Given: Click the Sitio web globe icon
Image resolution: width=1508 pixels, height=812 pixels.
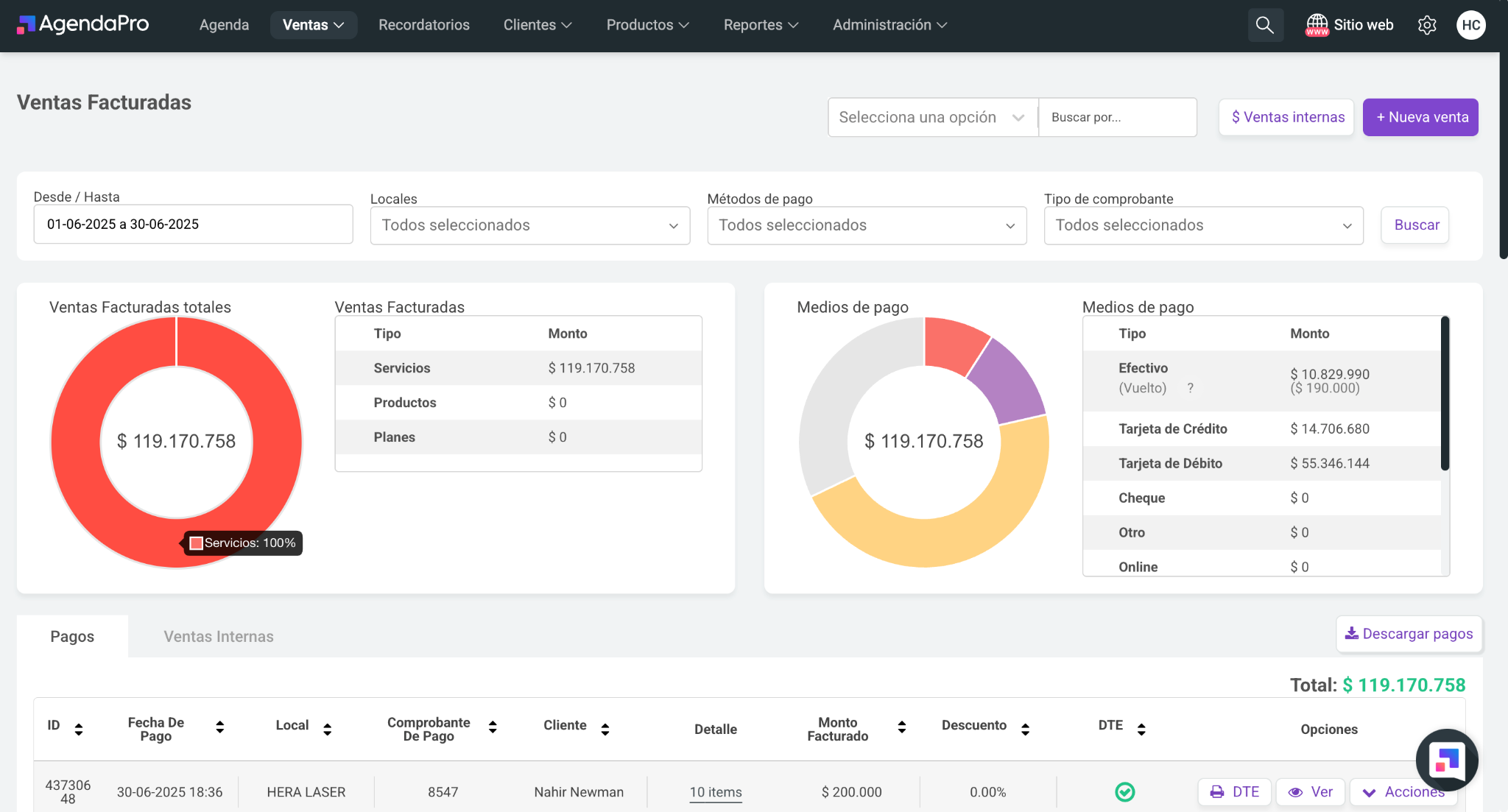Looking at the screenshot, I should [x=1317, y=25].
